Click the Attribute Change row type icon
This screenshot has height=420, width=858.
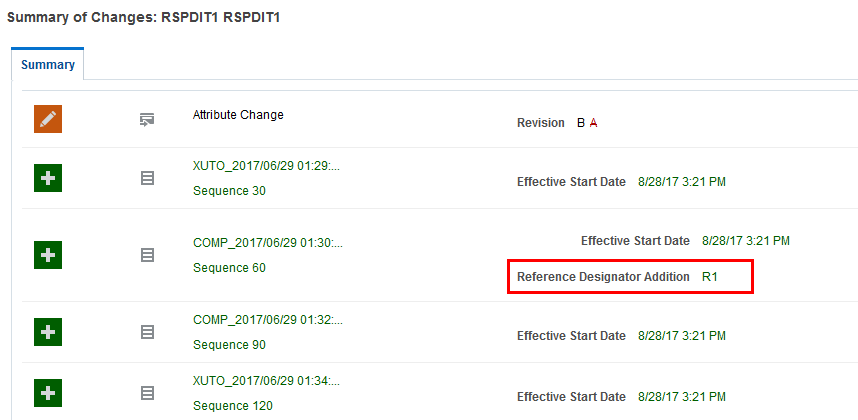click(x=147, y=120)
